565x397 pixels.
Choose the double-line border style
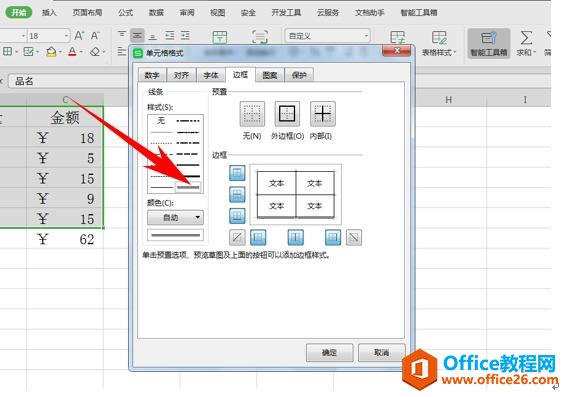point(188,187)
